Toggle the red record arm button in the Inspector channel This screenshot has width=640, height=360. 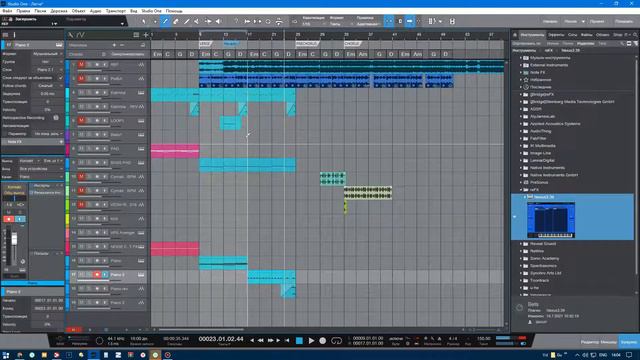coord(9,219)
